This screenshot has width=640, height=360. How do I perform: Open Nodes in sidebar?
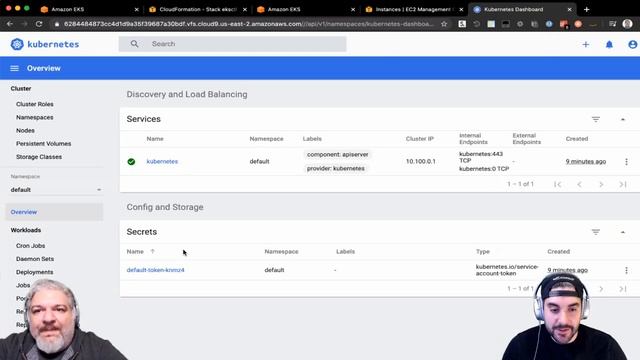pos(25,130)
